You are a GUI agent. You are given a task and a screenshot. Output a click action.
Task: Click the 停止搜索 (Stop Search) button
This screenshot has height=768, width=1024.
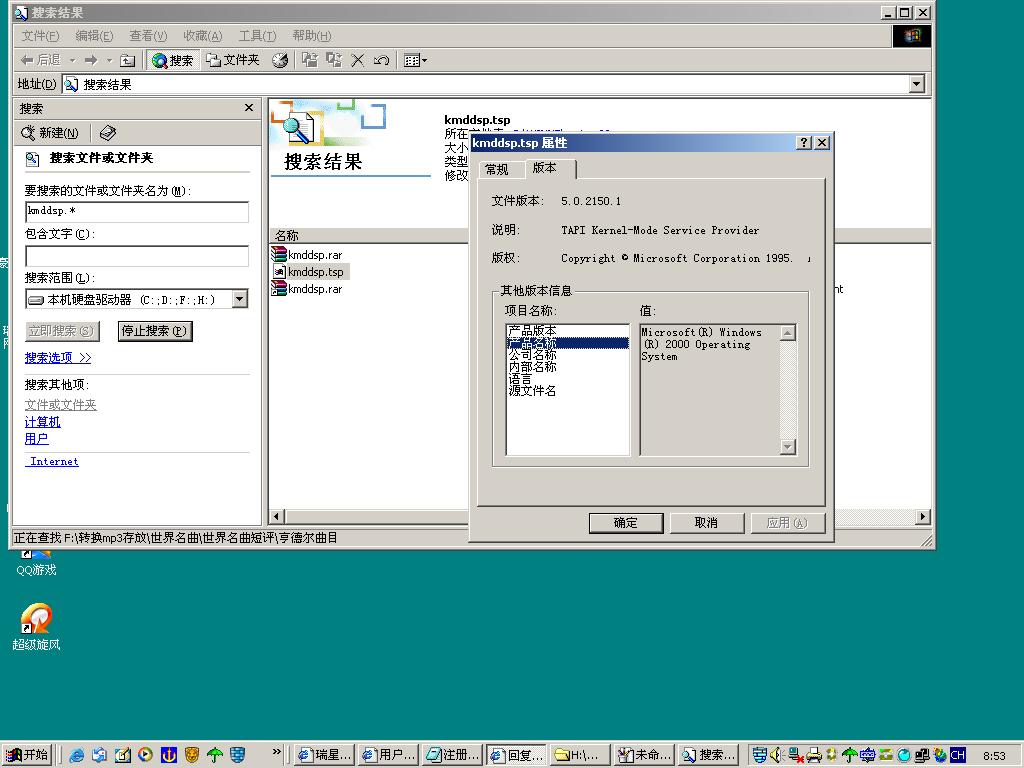[154, 331]
